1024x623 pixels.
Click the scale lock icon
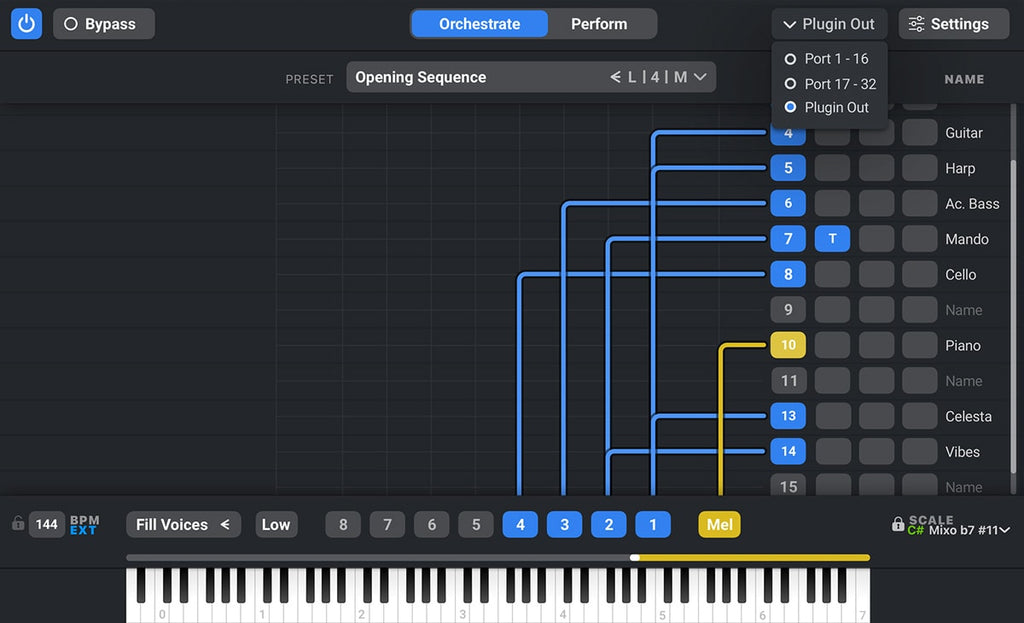(898, 524)
